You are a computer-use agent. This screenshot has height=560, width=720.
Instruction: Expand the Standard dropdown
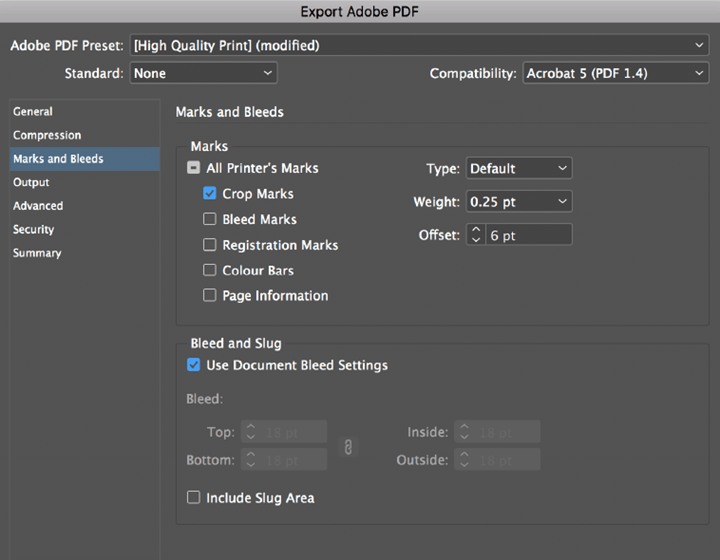[203, 74]
